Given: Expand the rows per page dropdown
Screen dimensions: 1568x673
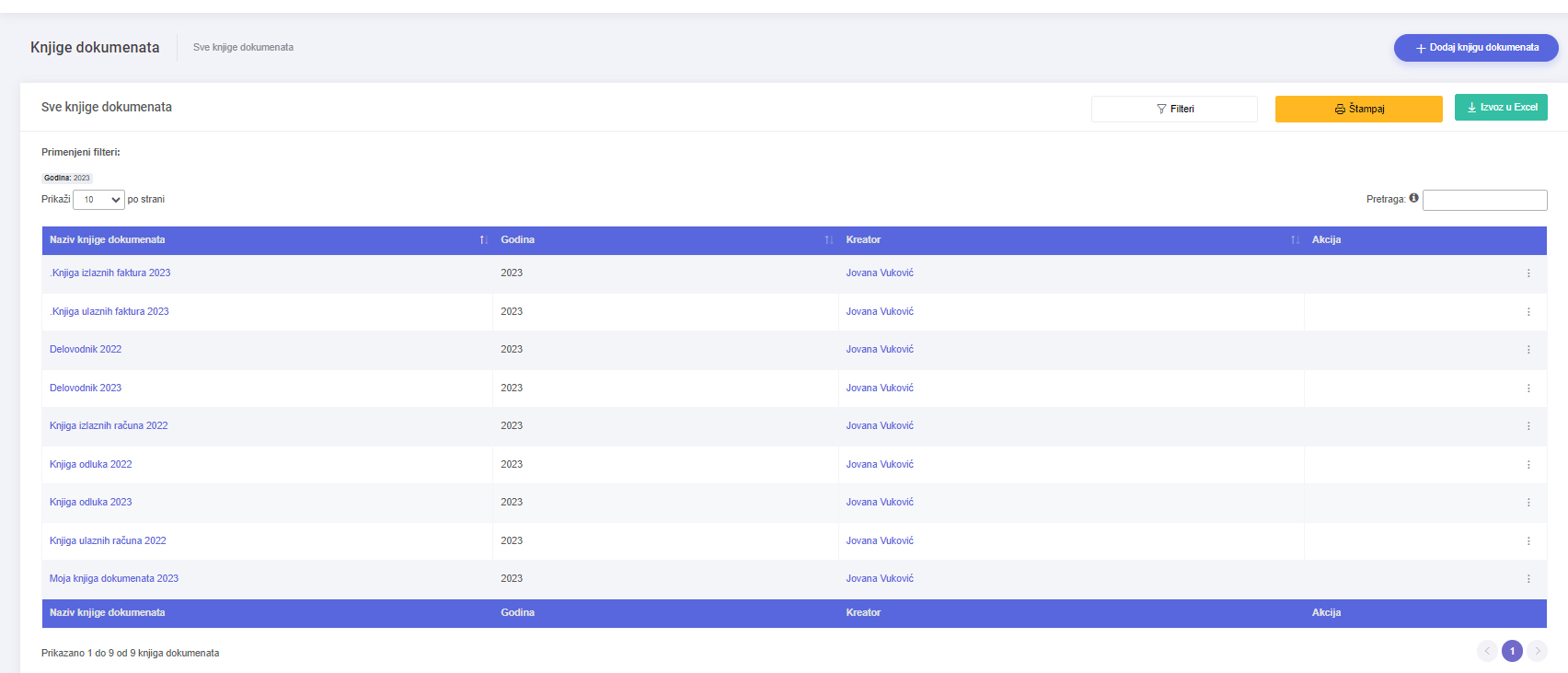Looking at the screenshot, I should coord(98,200).
